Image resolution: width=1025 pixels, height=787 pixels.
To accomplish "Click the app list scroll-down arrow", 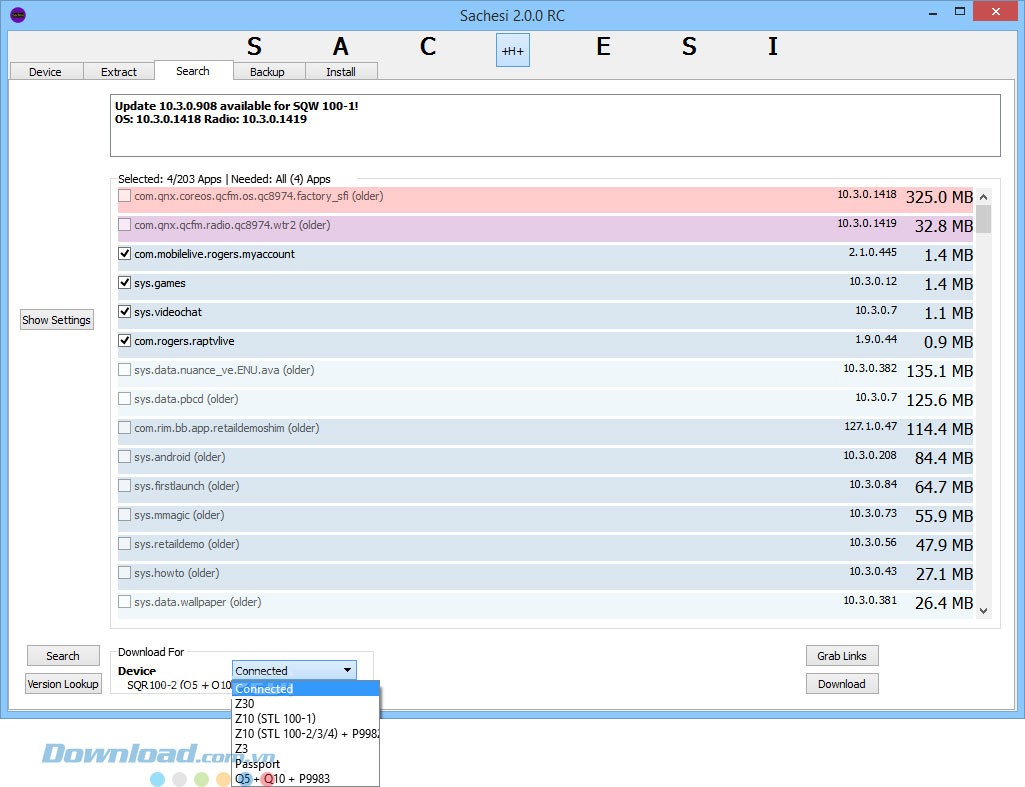I will (x=983, y=610).
